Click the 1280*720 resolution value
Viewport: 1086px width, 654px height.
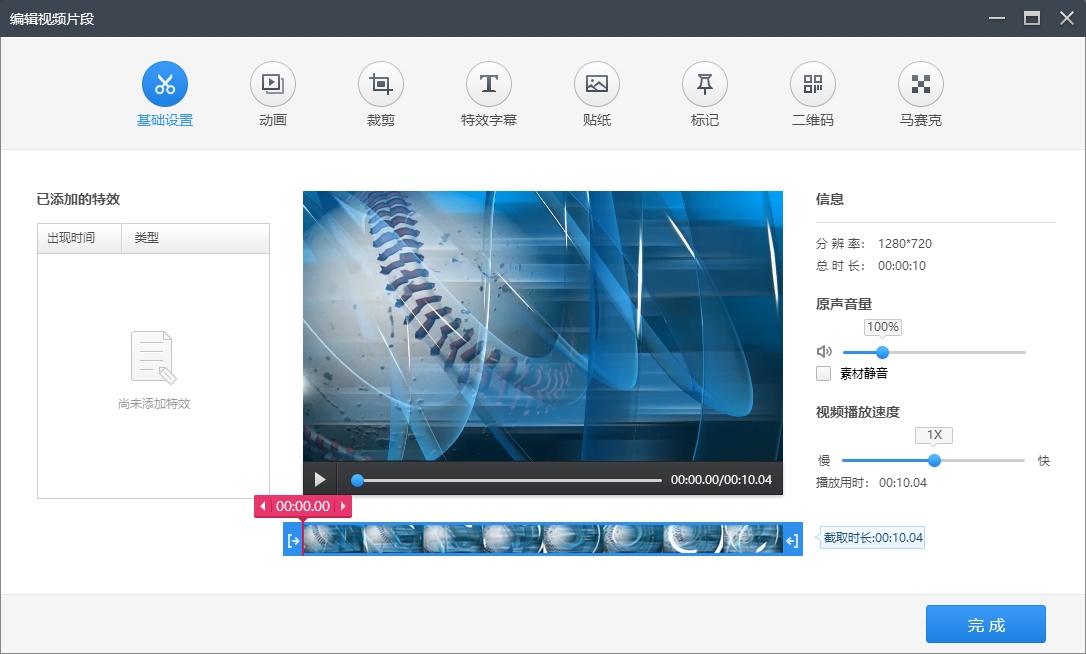905,244
